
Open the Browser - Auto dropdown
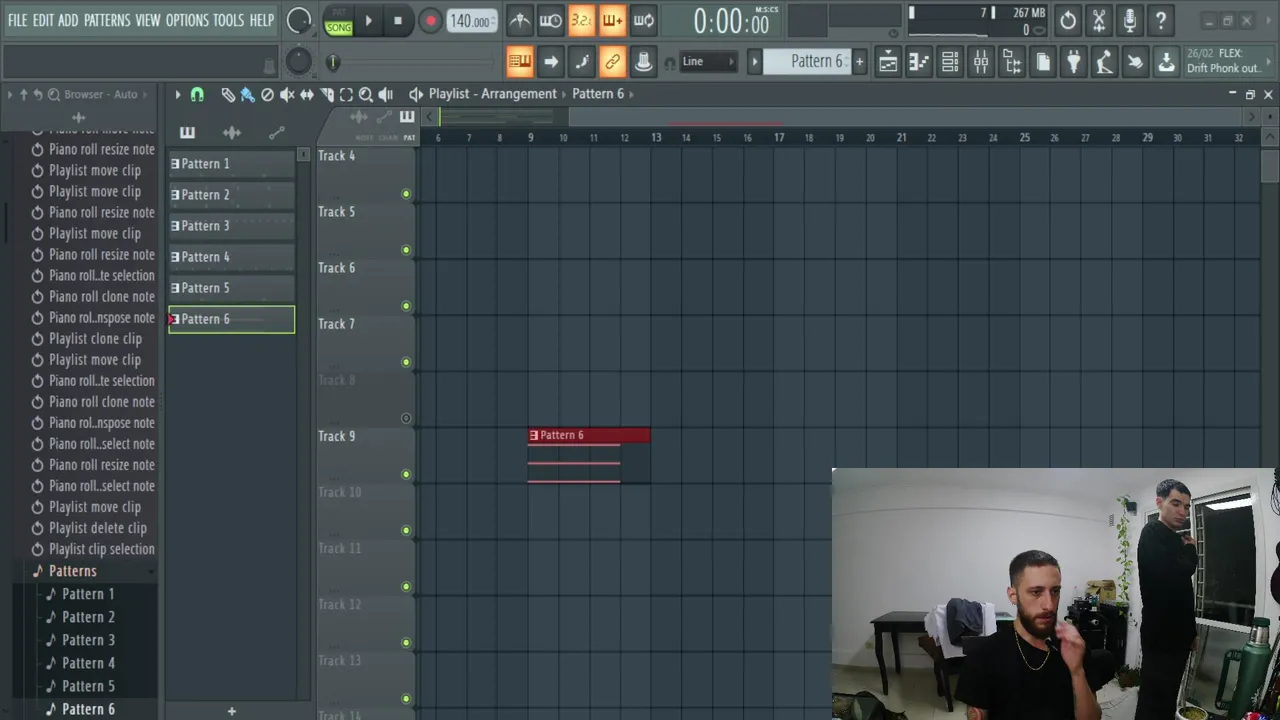coord(101,94)
